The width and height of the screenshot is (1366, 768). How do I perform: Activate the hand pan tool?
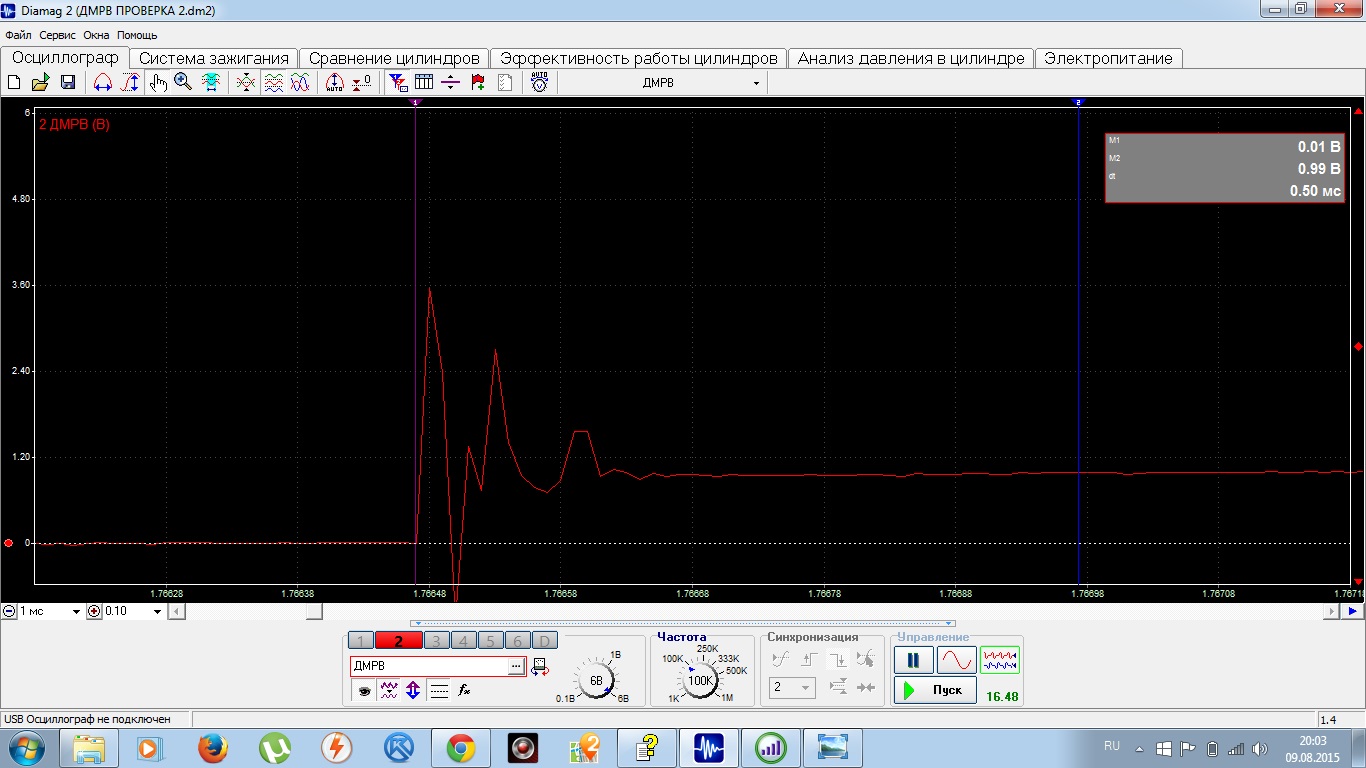tap(158, 83)
